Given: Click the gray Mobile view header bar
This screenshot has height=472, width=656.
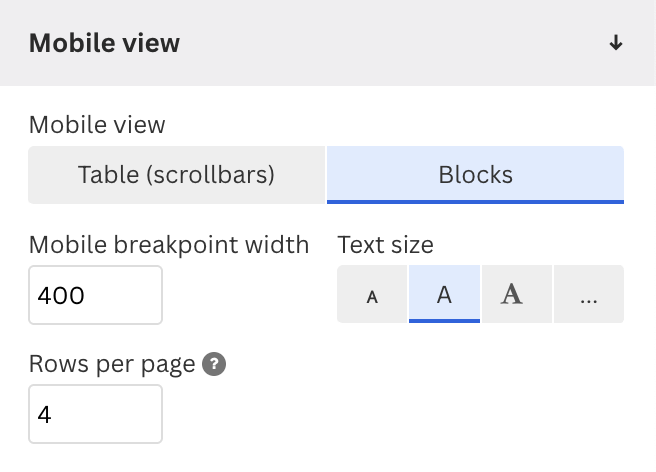Looking at the screenshot, I should click(328, 43).
